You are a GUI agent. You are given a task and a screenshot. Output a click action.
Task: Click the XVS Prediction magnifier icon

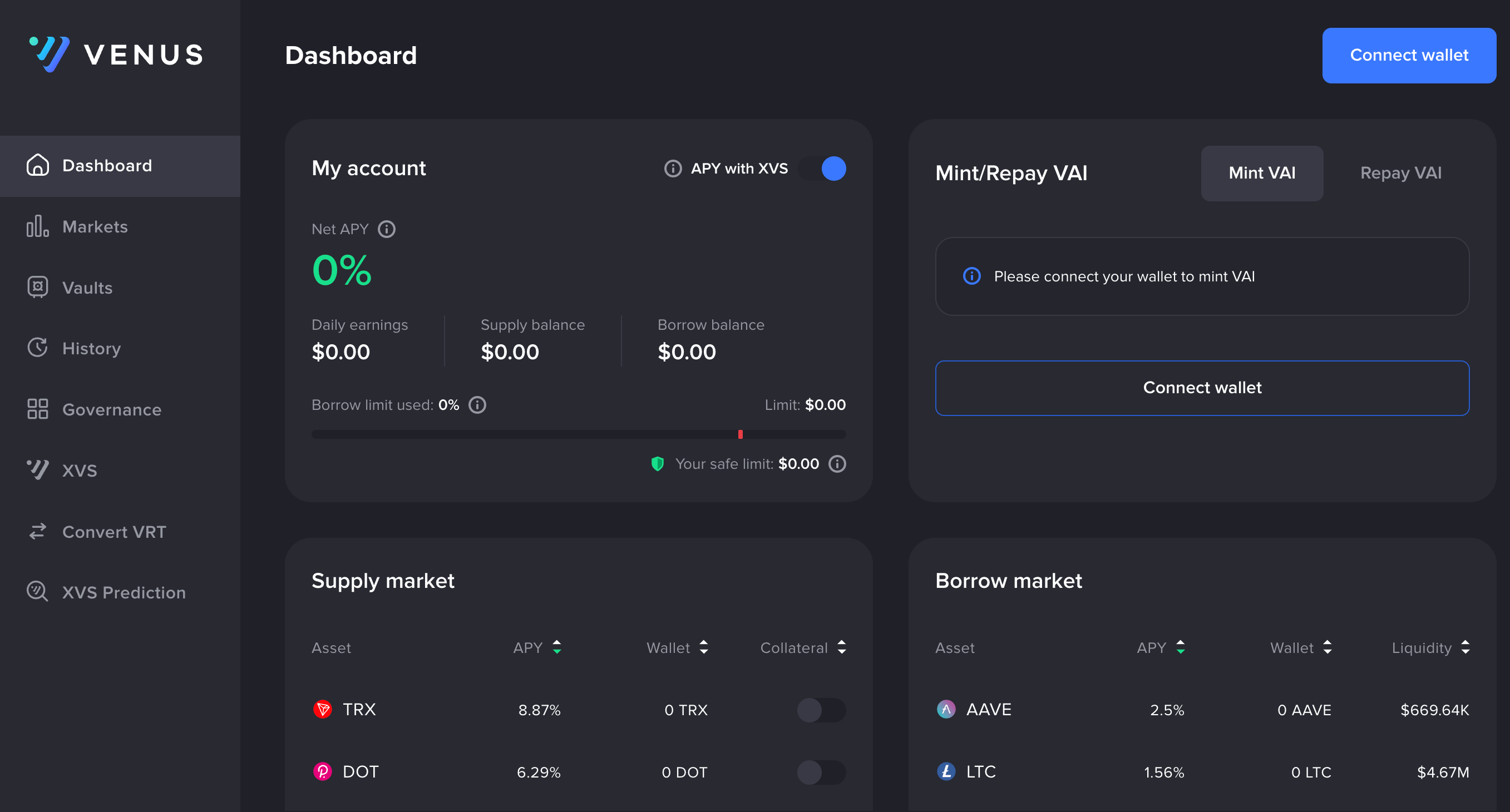37,592
